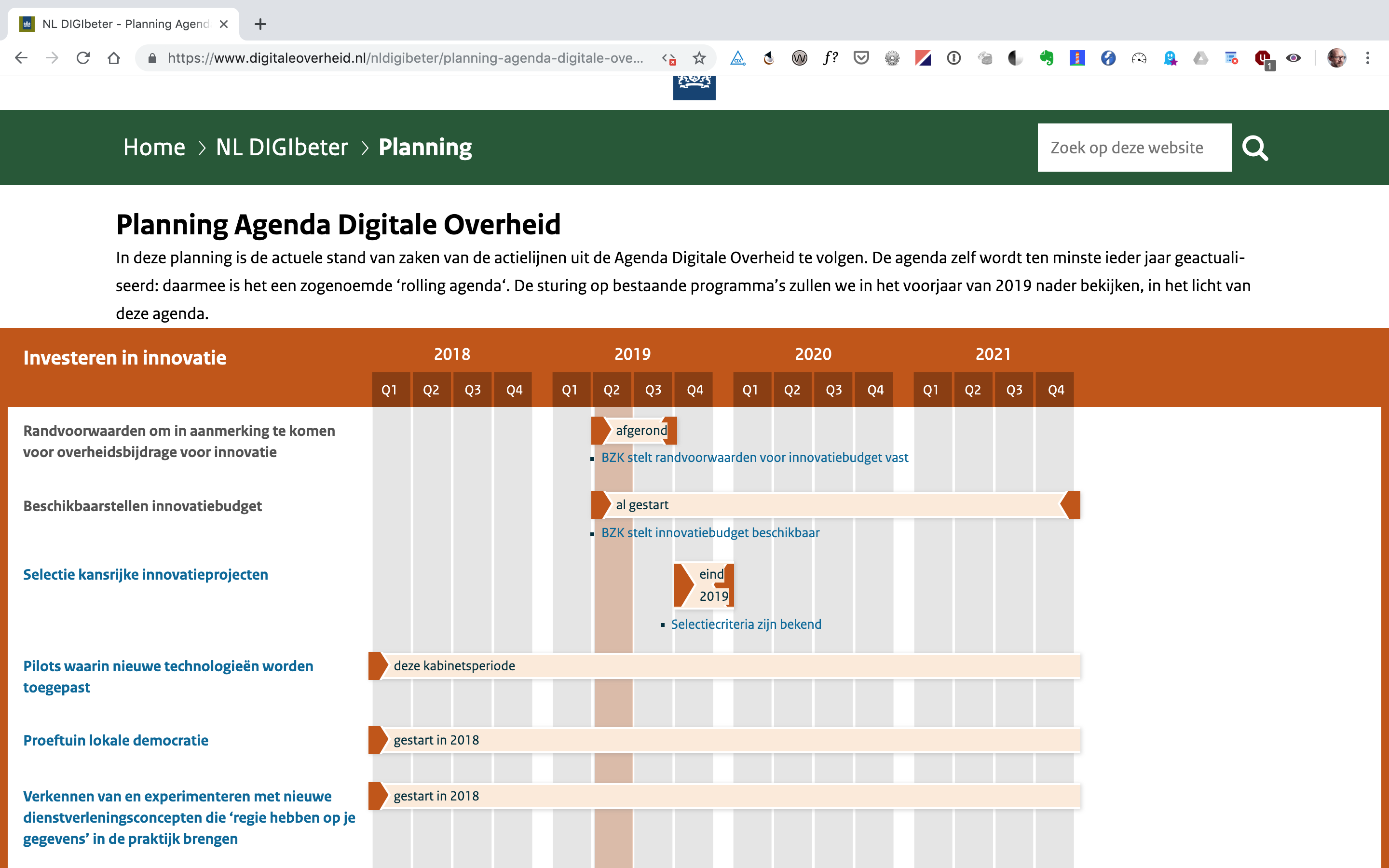1389x868 pixels.
Task: Open 'Selectie kansrijke innovatieprojecten' link
Action: [x=145, y=575]
